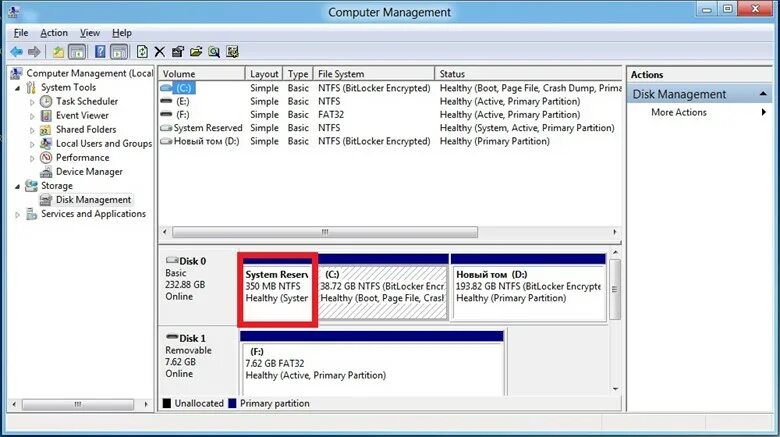Click the magnifier Explore toolbar icon
The height and width of the screenshot is (437, 780).
[x=214, y=52]
